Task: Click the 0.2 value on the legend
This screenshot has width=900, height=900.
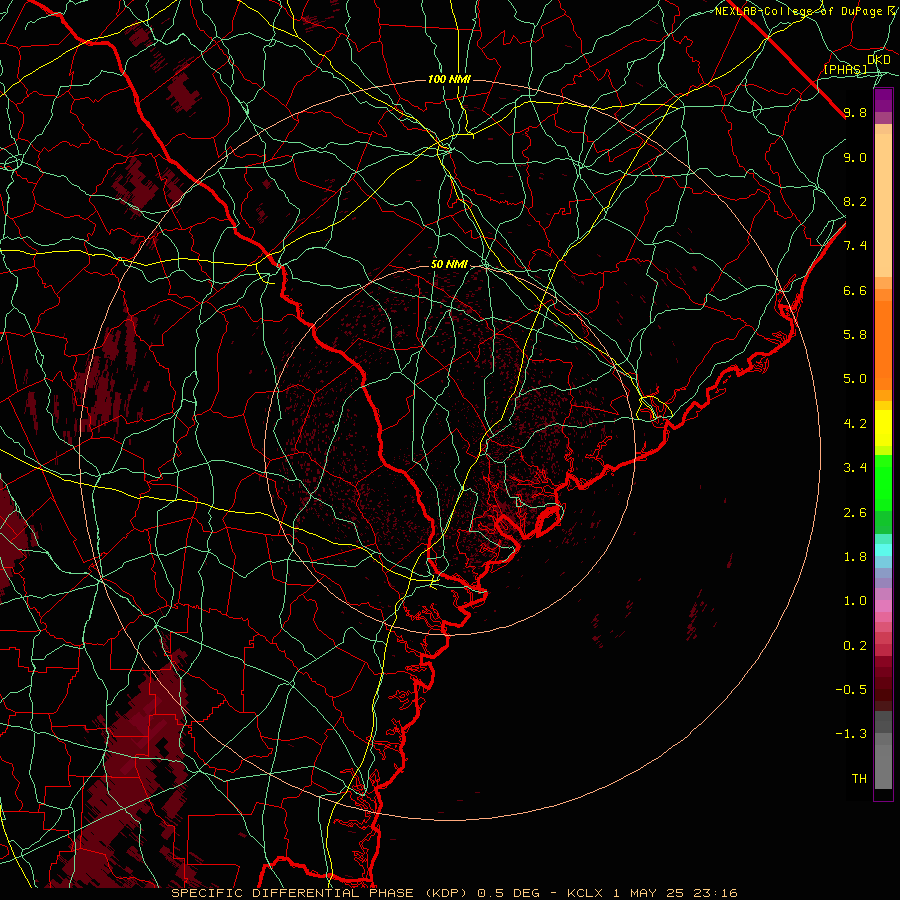Action: coord(855,646)
